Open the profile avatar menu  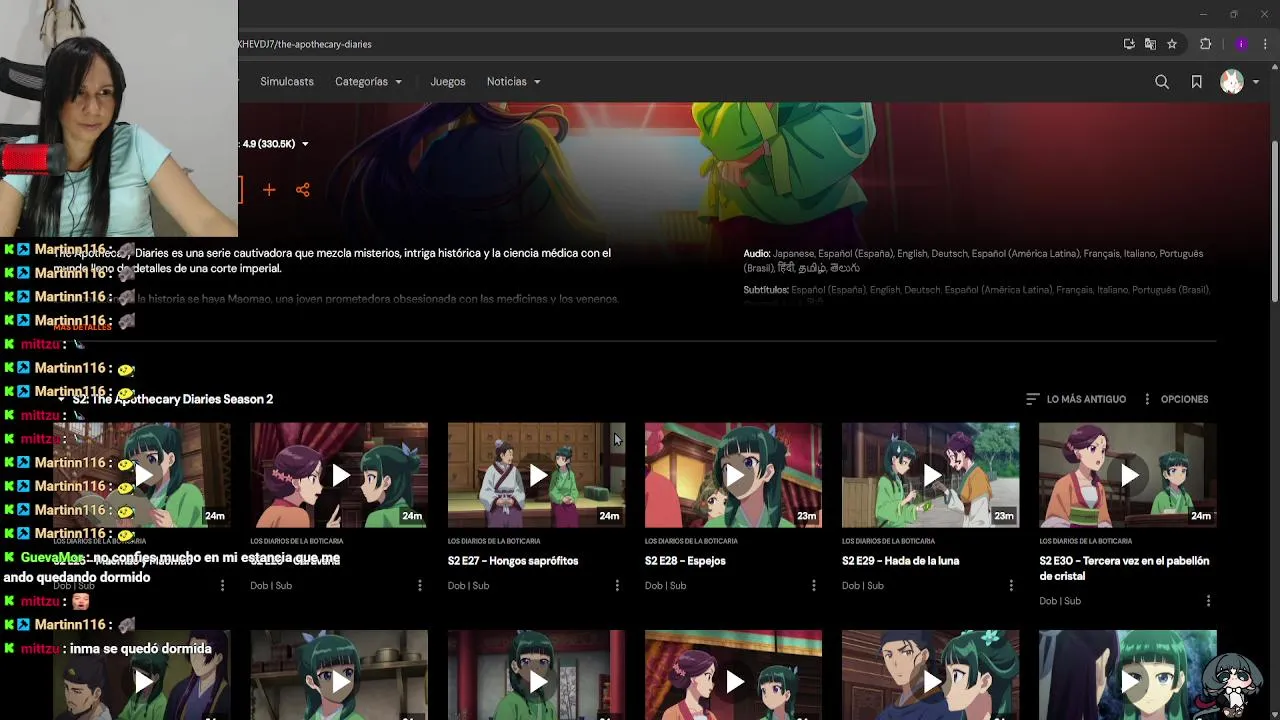point(1232,82)
